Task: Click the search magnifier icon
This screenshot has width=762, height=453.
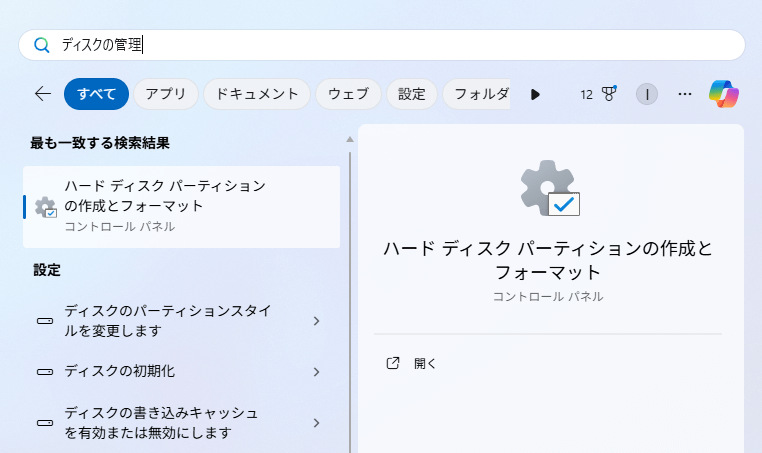Action: point(41,45)
